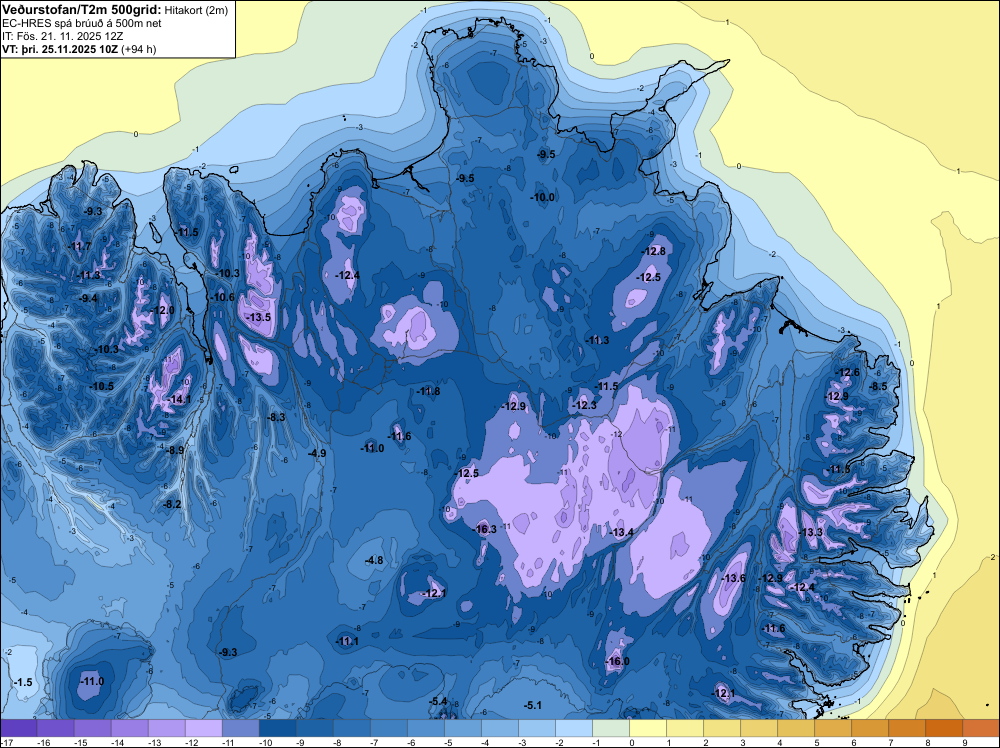The width and height of the screenshot is (1000, 748).
Task: Click the -11.8 temperature value
Action: point(429,391)
